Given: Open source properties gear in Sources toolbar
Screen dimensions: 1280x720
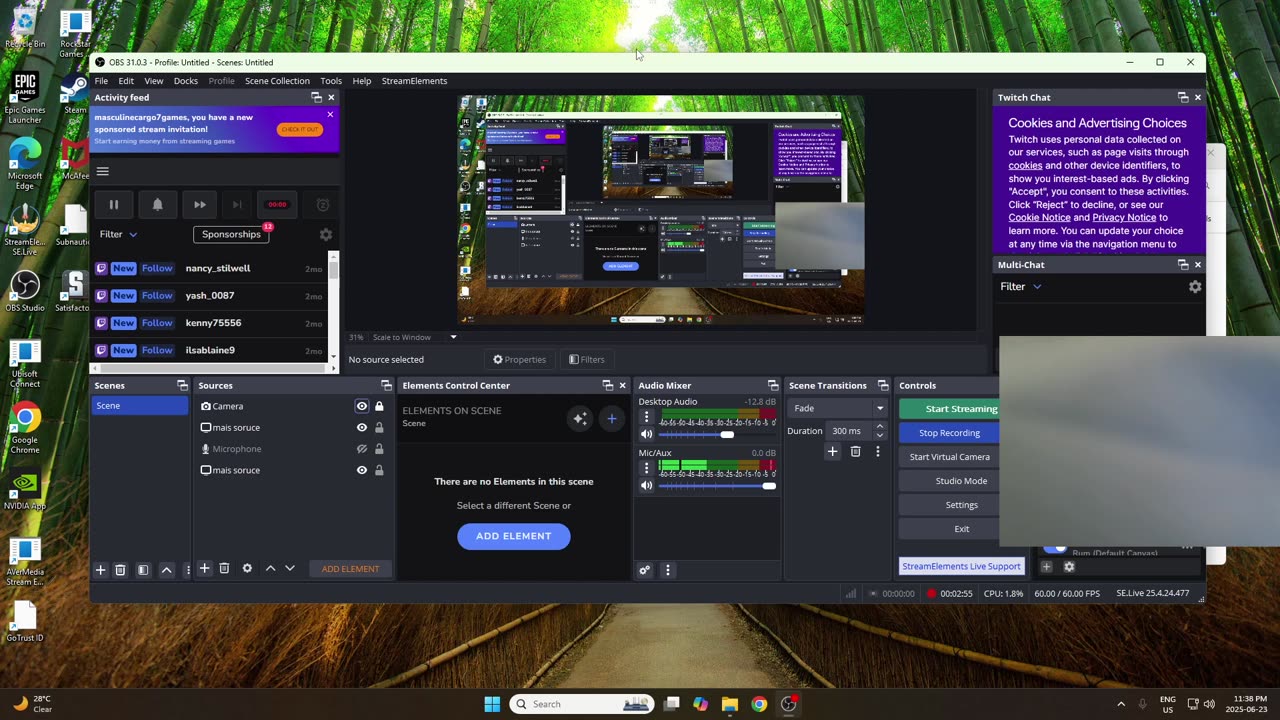Looking at the screenshot, I should pos(247,568).
